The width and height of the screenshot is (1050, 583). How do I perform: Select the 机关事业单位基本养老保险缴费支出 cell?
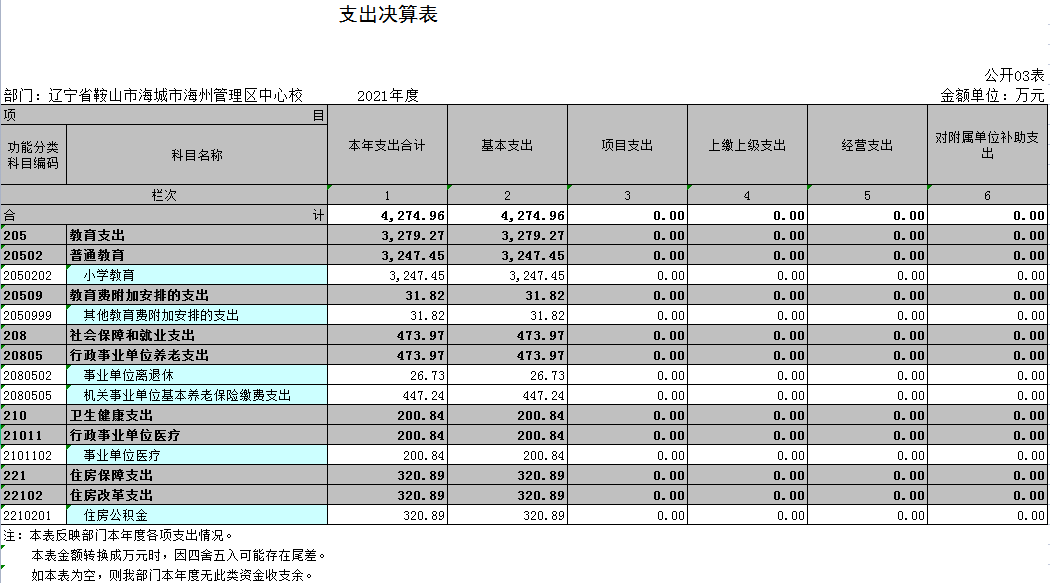197,396
